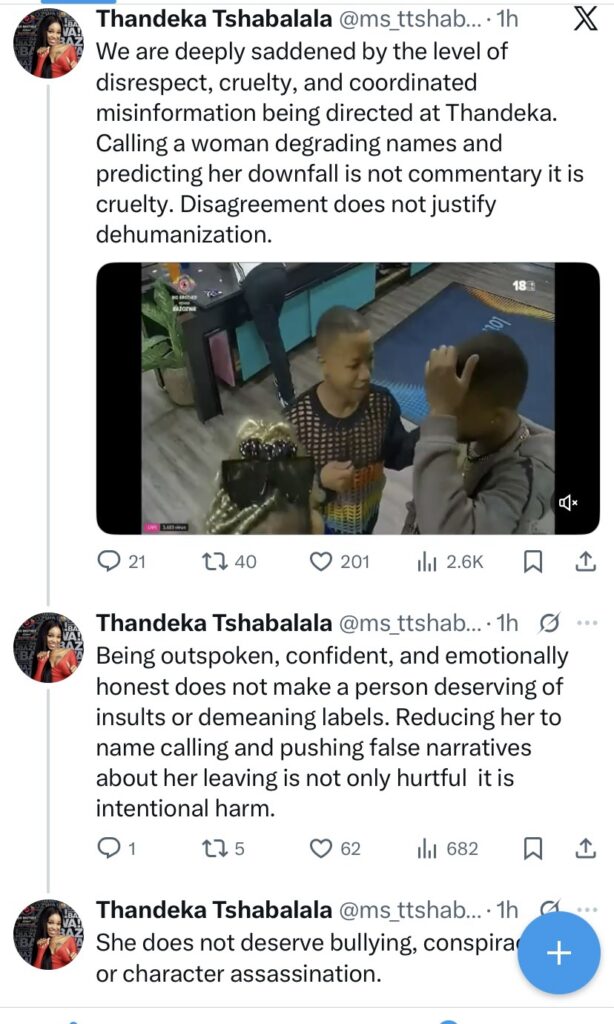This screenshot has height=1024, width=614.
Task: Like the tweet with 201 likes
Action: [x=320, y=562]
